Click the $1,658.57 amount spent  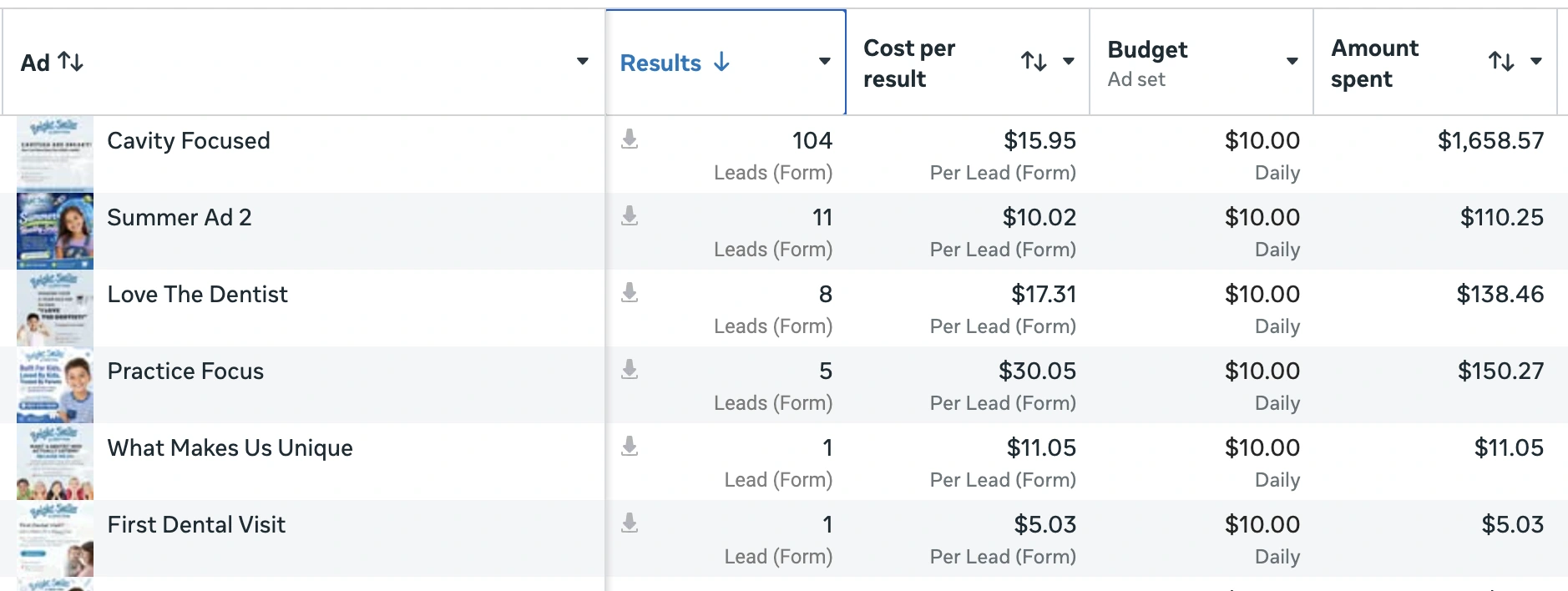[x=1490, y=140]
